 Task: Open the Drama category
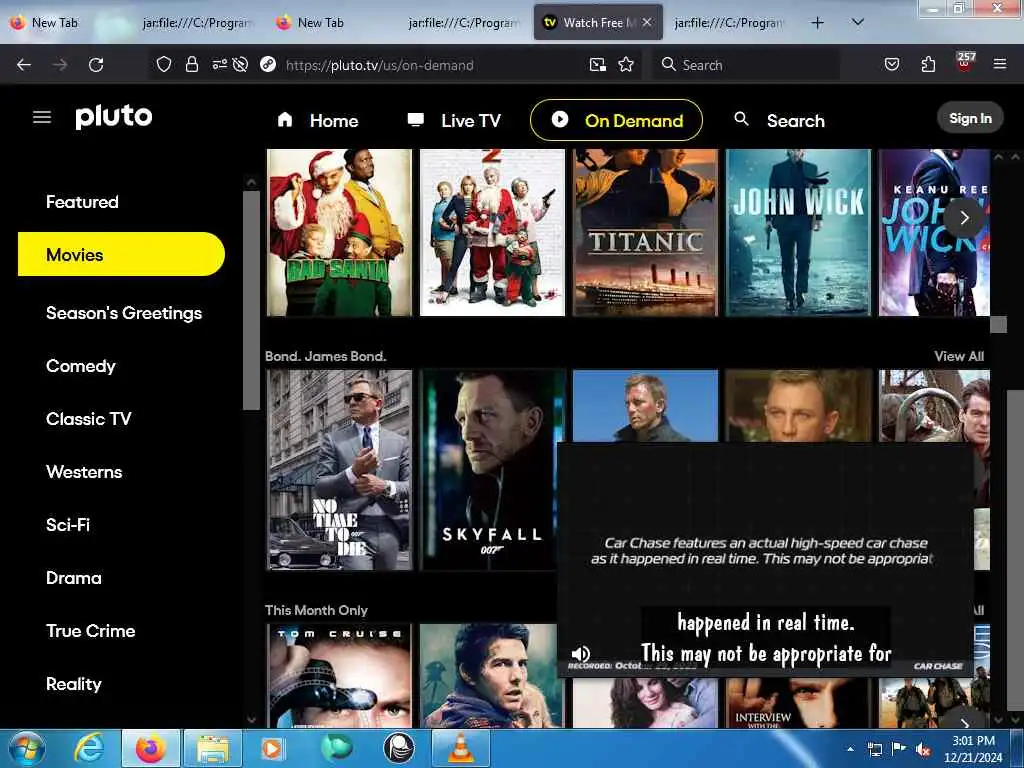click(73, 578)
